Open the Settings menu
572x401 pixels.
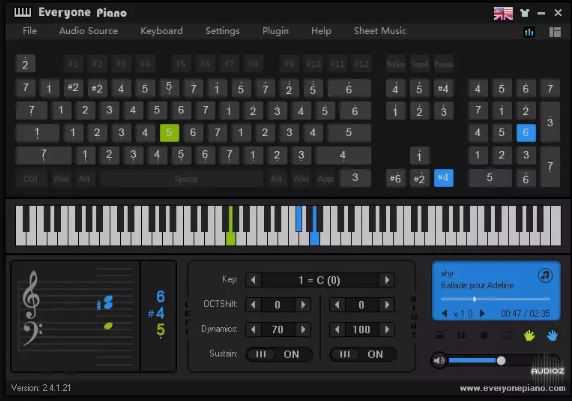click(x=222, y=31)
